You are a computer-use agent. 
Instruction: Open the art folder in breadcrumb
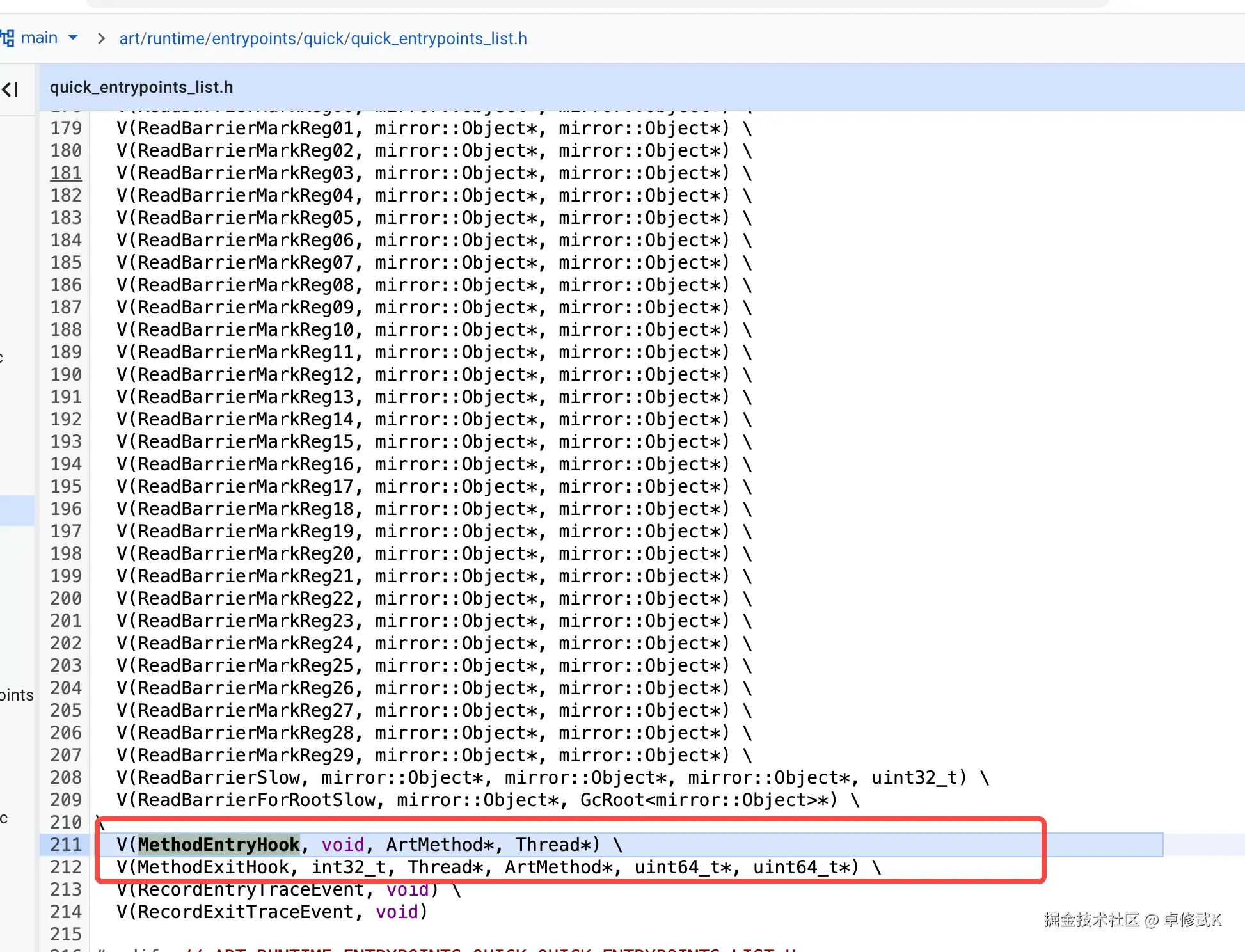[129, 39]
